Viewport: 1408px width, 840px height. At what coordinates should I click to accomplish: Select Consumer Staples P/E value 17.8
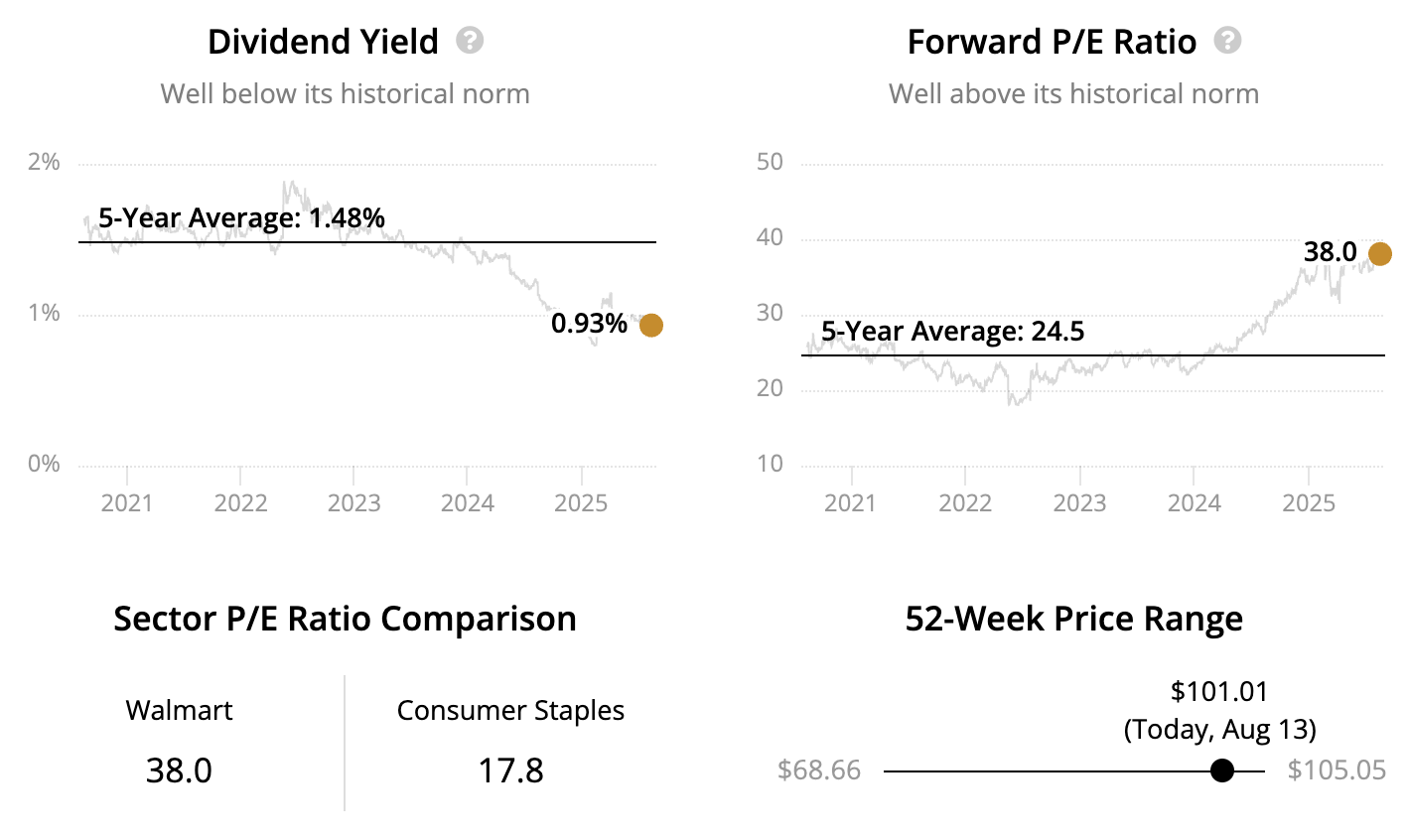(511, 770)
